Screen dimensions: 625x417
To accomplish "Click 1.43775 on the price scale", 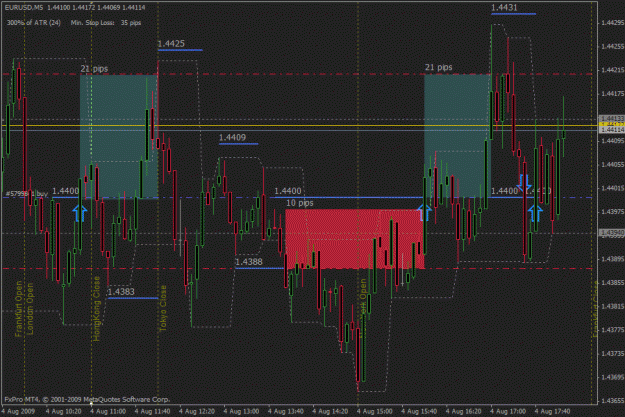I will (613, 330).
